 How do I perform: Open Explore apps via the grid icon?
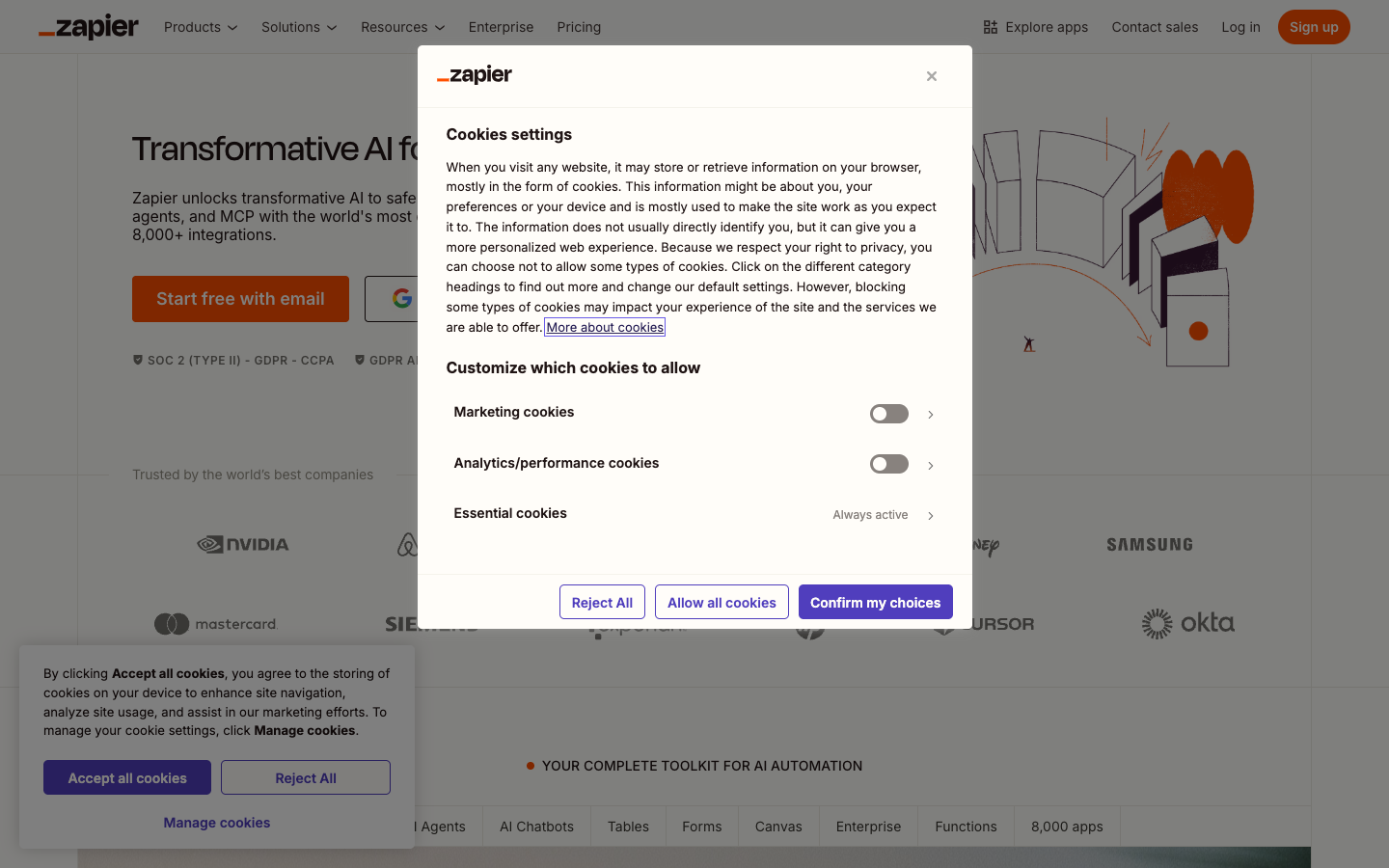tap(989, 27)
